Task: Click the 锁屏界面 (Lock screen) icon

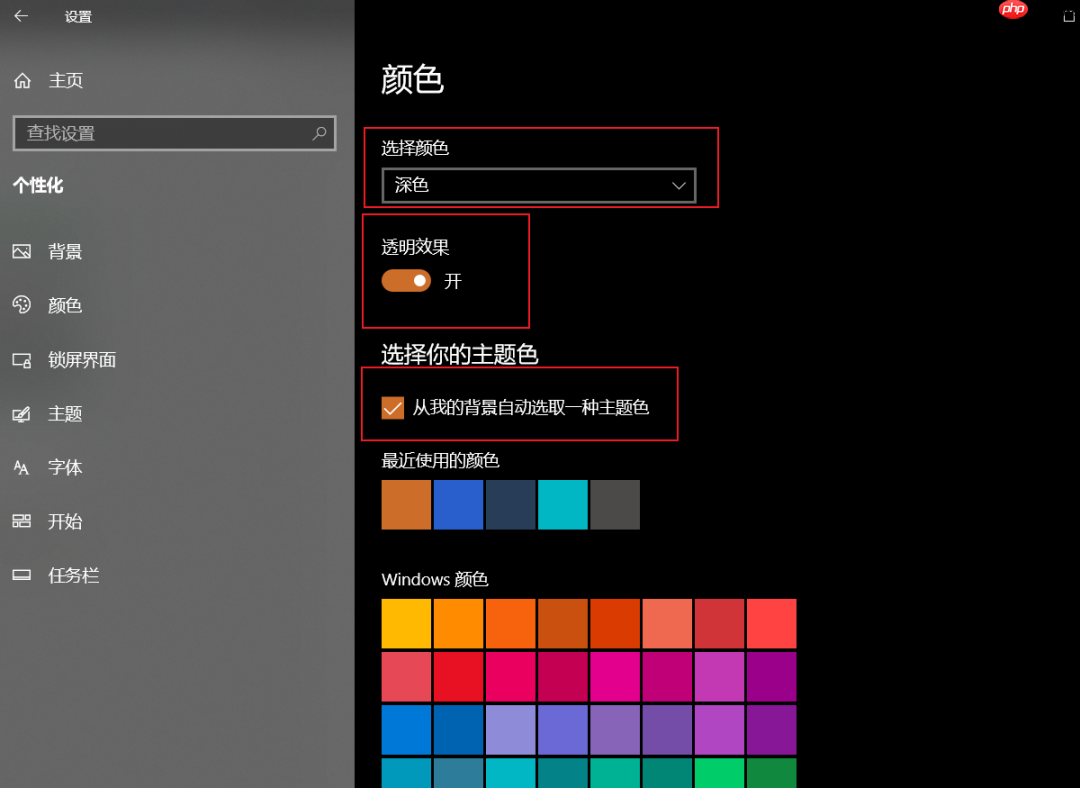Action: tap(24, 360)
